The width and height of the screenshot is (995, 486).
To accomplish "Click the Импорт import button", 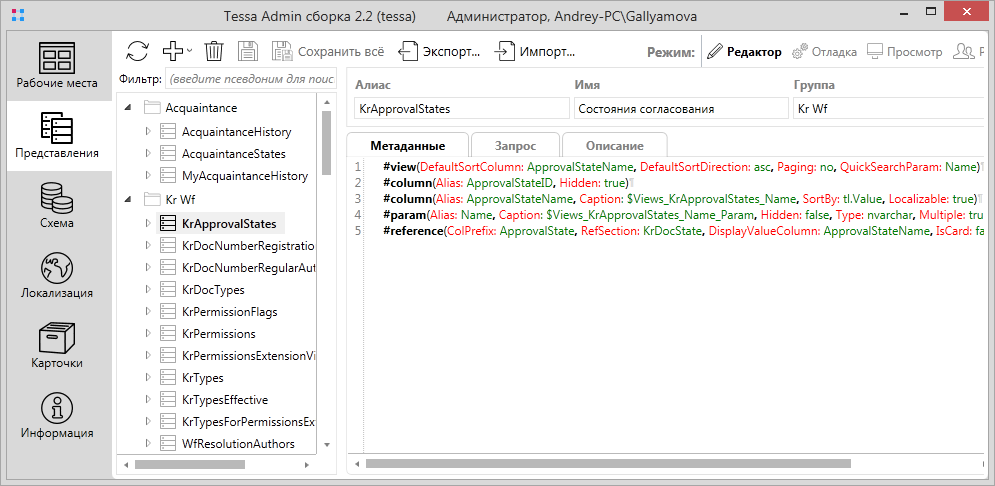I will [534, 51].
